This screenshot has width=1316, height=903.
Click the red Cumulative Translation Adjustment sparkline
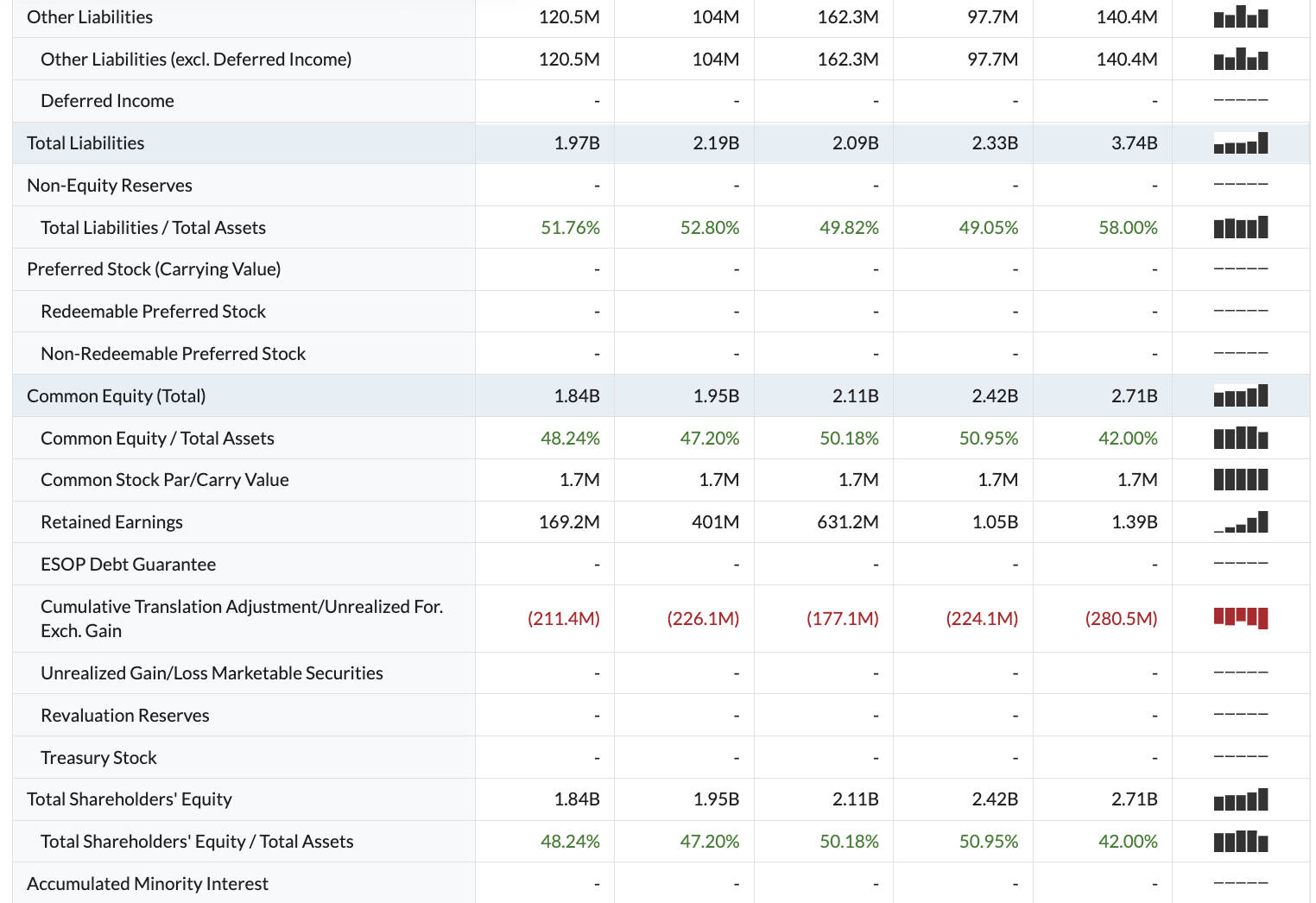(x=1241, y=618)
